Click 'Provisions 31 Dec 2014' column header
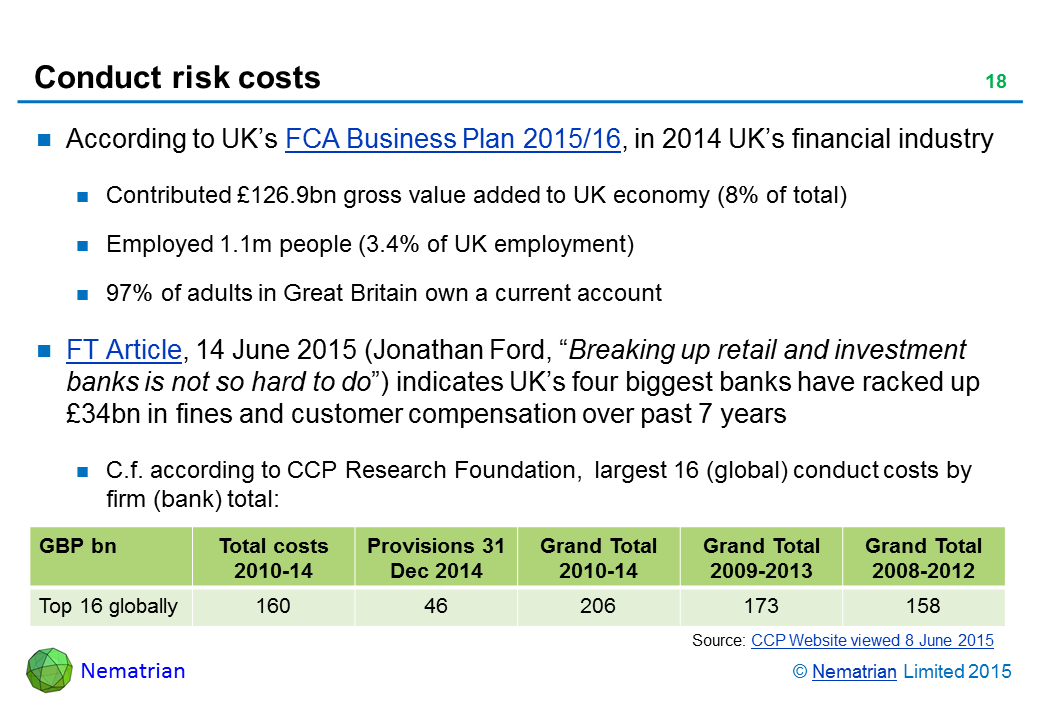The height and width of the screenshot is (720, 1040). tap(436, 558)
